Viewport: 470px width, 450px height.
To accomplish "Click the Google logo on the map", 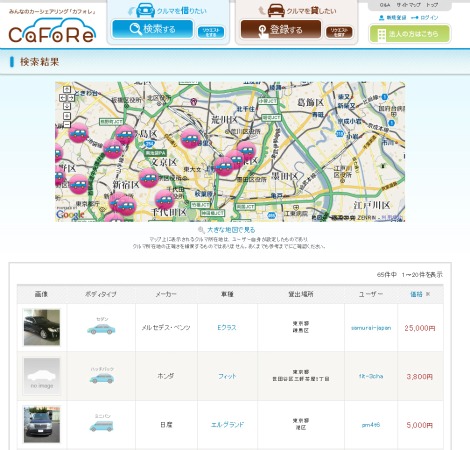I will pos(70,215).
